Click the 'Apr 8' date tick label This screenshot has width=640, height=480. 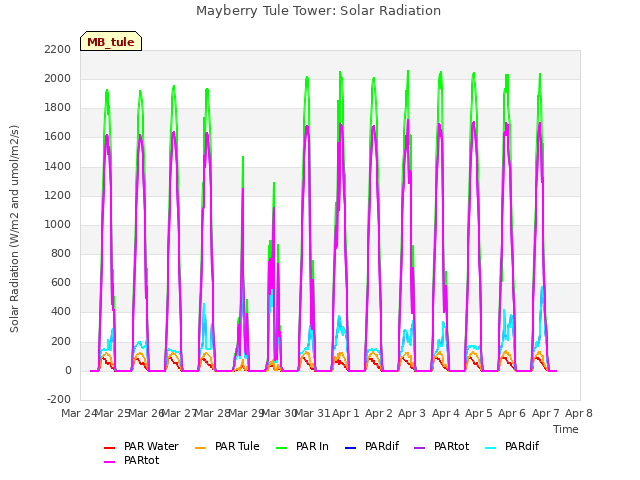click(x=579, y=413)
